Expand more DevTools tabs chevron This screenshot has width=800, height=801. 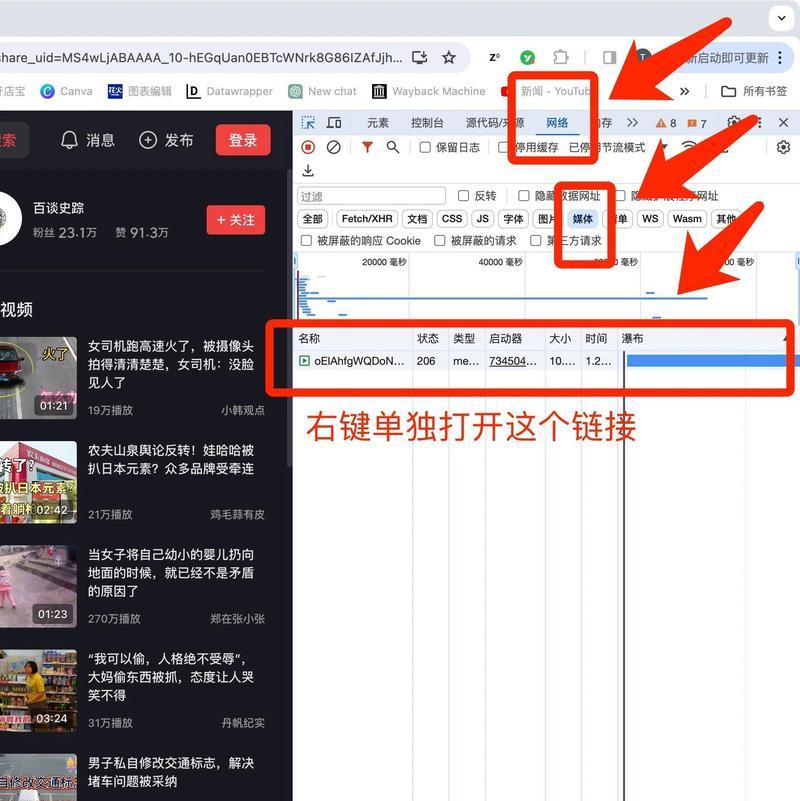tap(632, 123)
